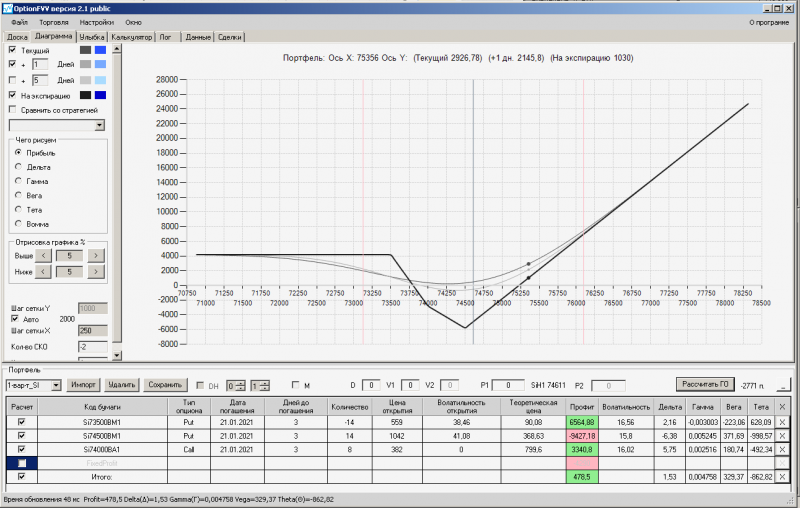
Task: Pick the +1 Дней light blue swatch
Action: (101, 64)
